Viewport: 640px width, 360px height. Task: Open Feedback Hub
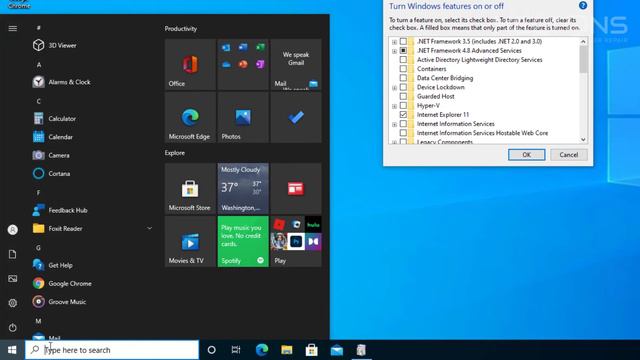60,210
